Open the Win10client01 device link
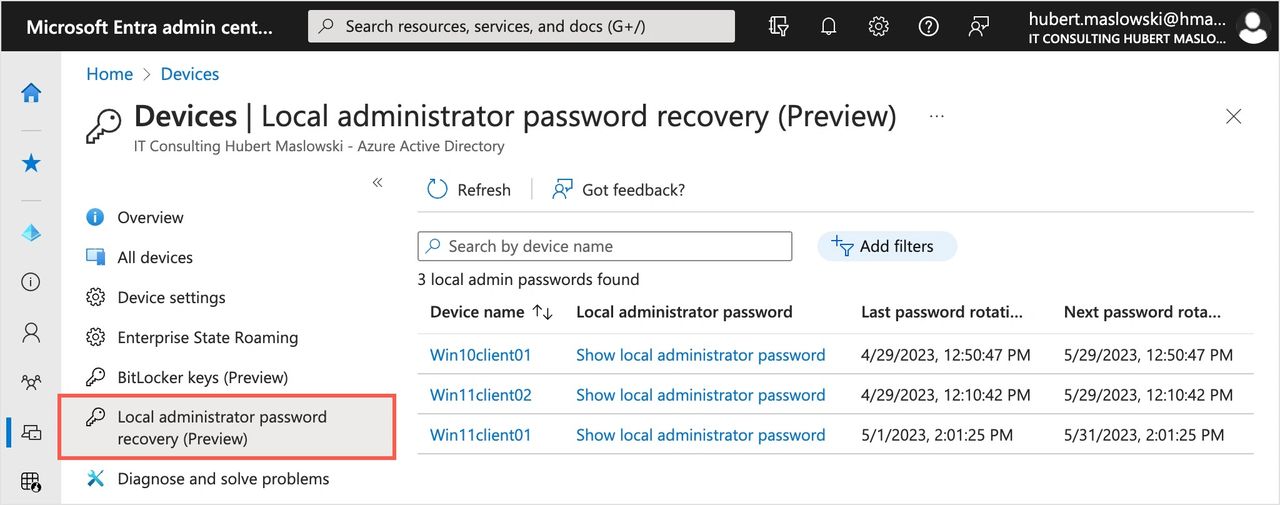 pos(480,355)
